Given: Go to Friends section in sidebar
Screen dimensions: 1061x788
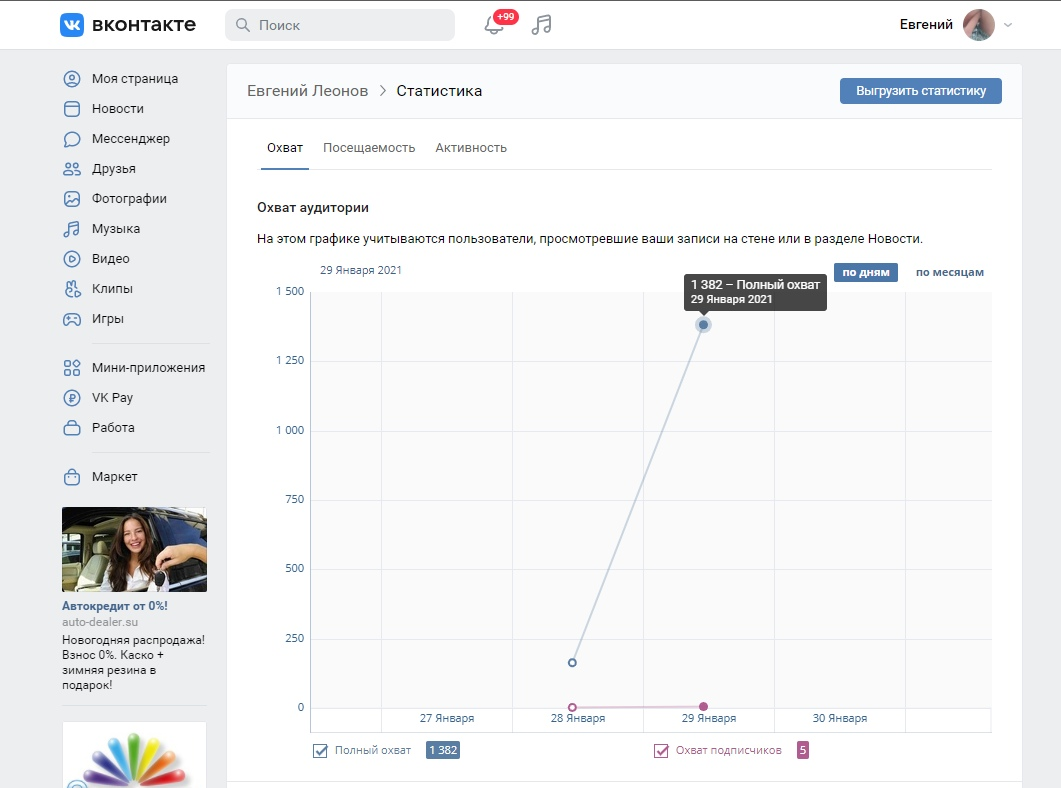Looking at the screenshot, I should point(113,169).
